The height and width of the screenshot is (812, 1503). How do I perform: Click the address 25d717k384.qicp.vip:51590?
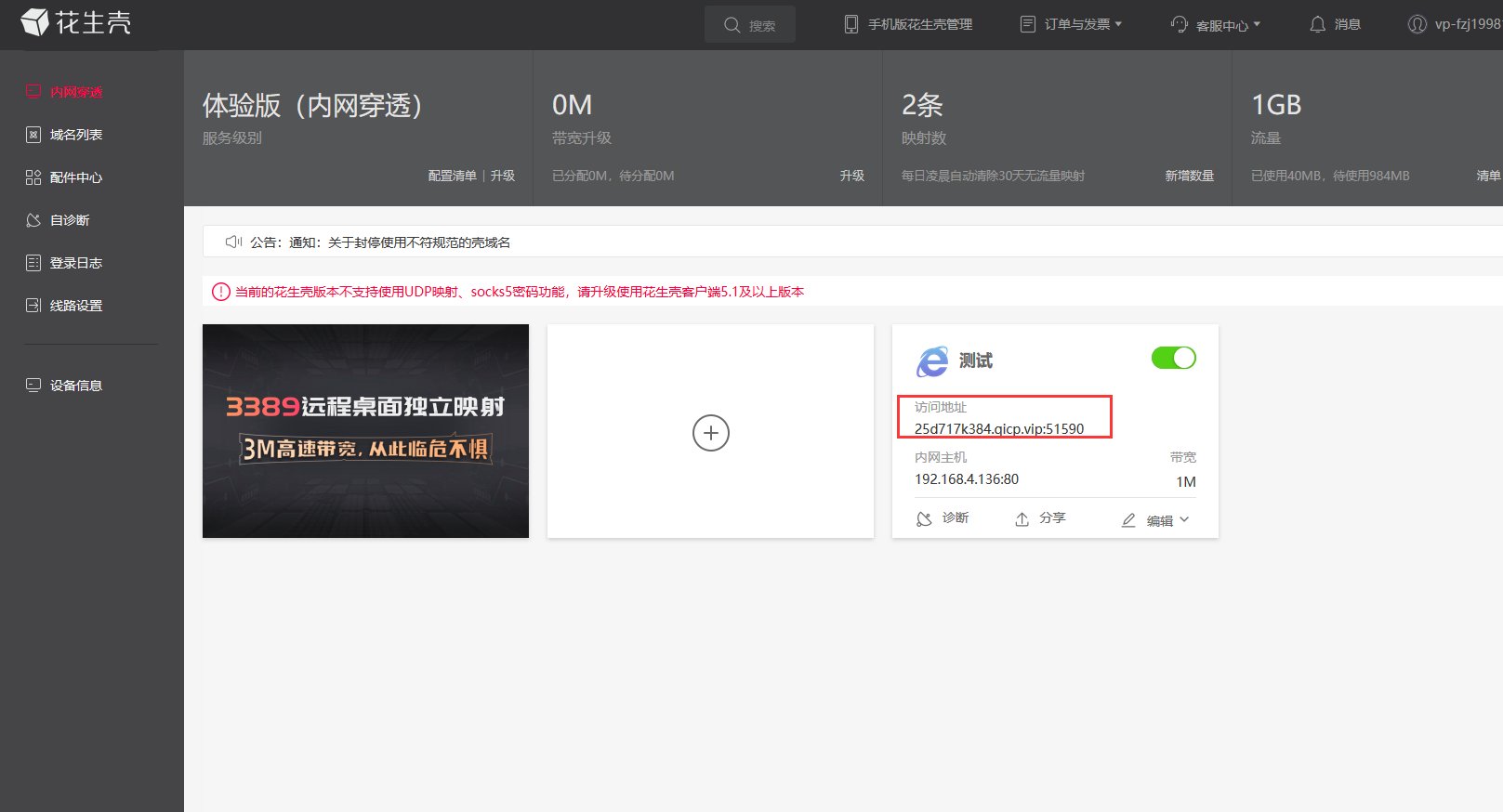point(999,428)
